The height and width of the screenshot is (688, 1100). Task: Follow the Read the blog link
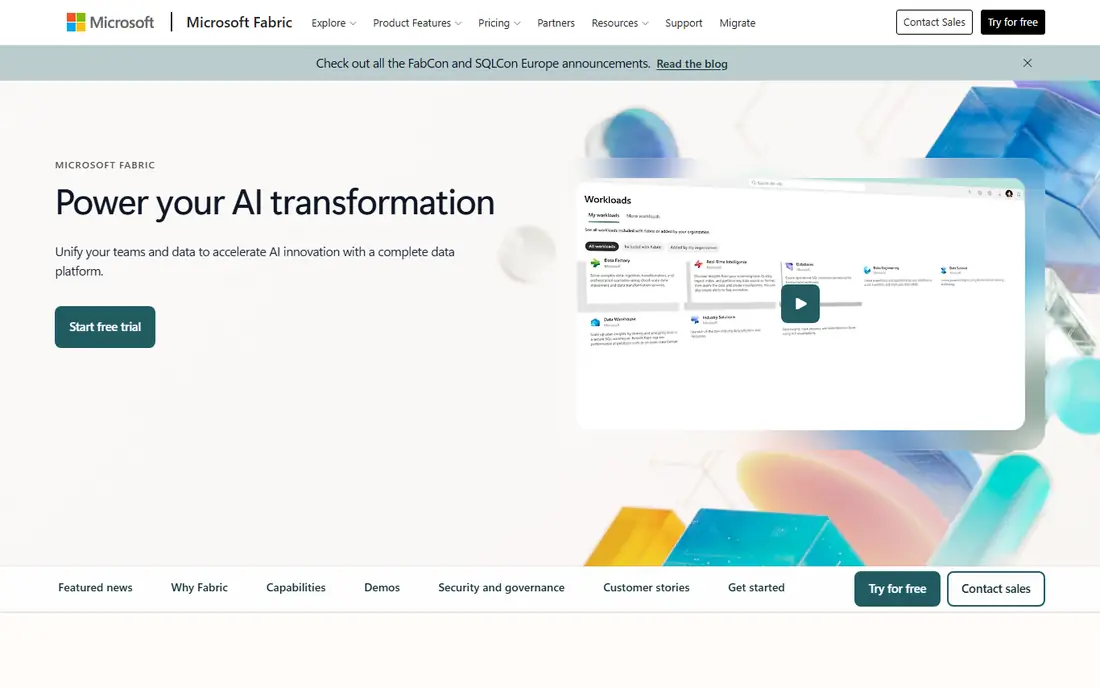pyautogui.click(x=692, y=64)
